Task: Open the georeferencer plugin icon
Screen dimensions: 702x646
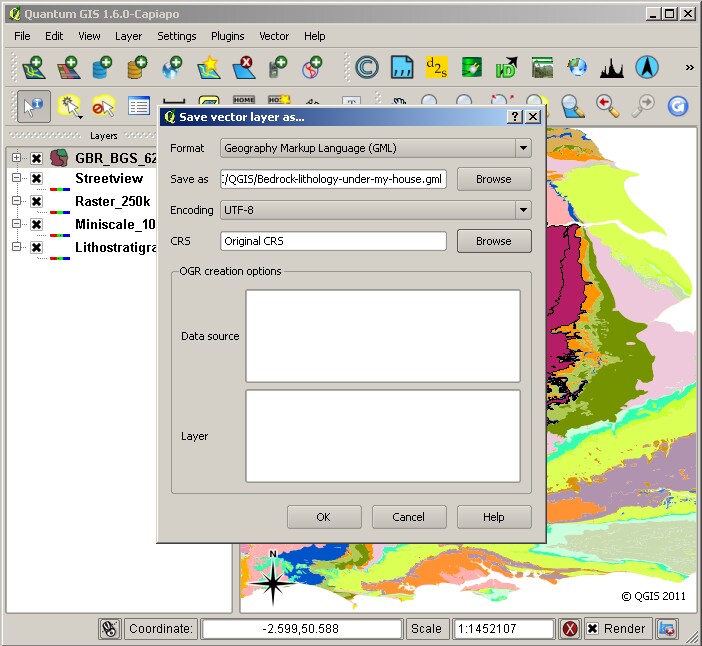Action: 542,68
